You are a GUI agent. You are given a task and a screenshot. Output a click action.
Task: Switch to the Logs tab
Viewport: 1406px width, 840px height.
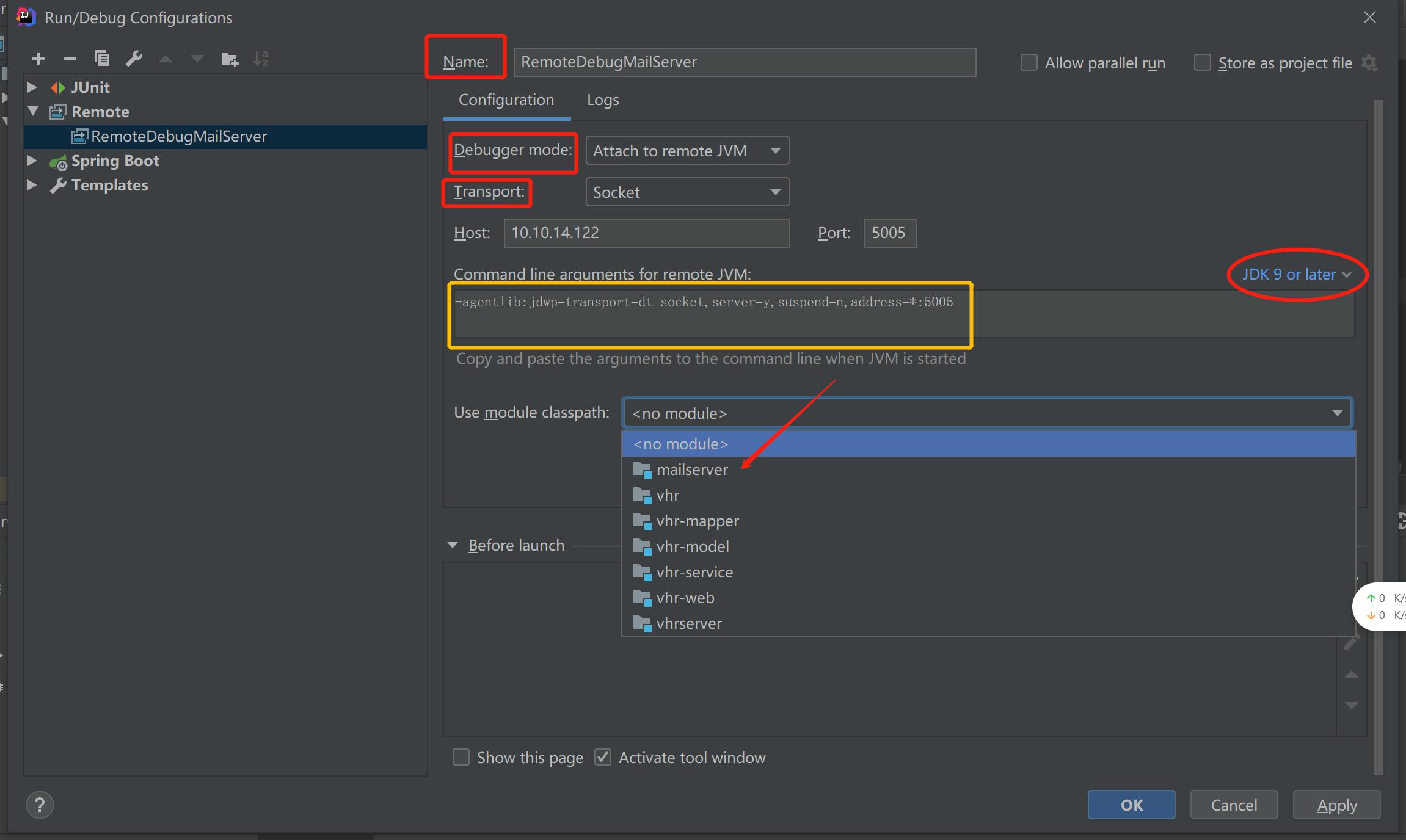(x=603, y=100)
